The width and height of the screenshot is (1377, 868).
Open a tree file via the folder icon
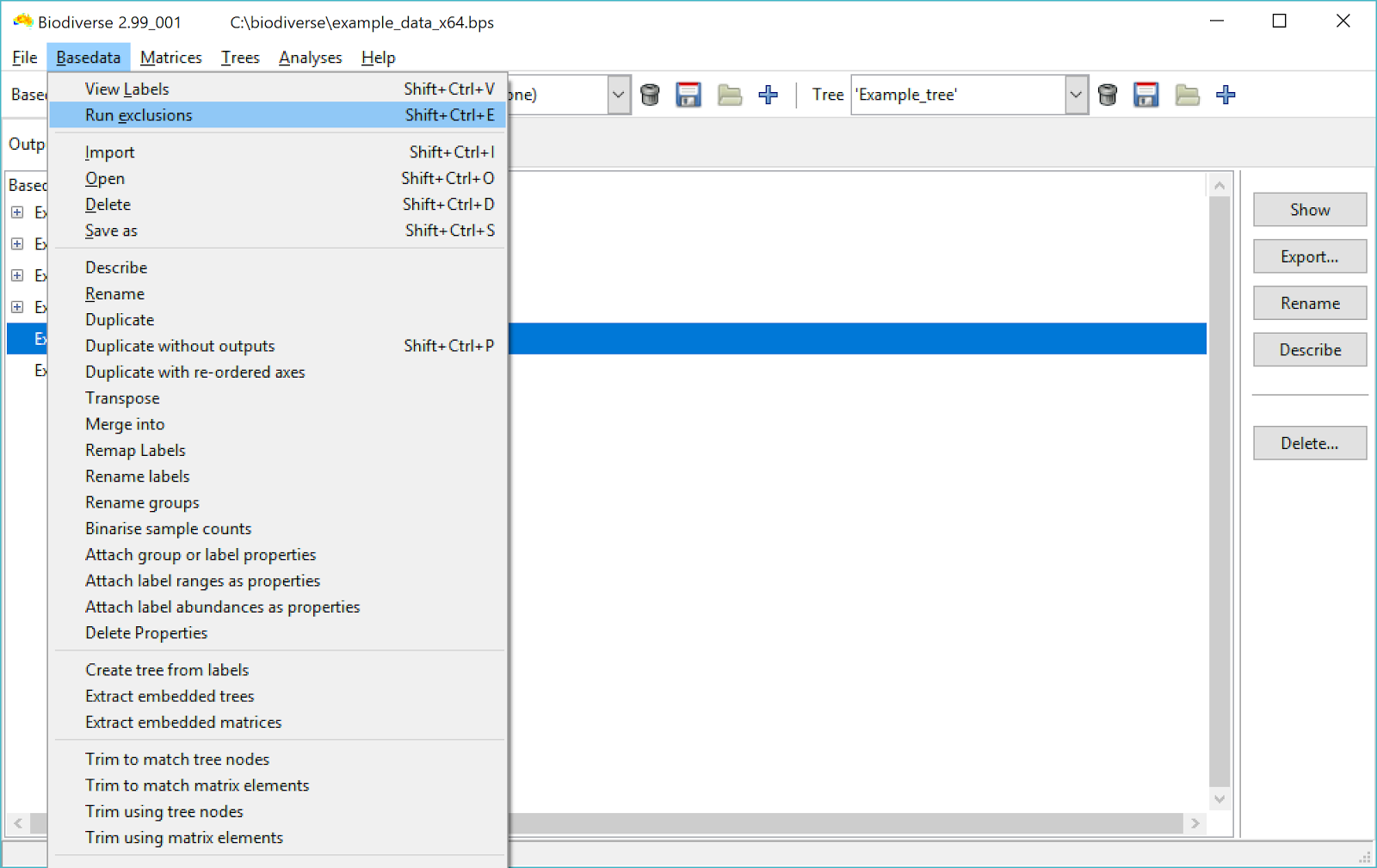click(1187, 95)
